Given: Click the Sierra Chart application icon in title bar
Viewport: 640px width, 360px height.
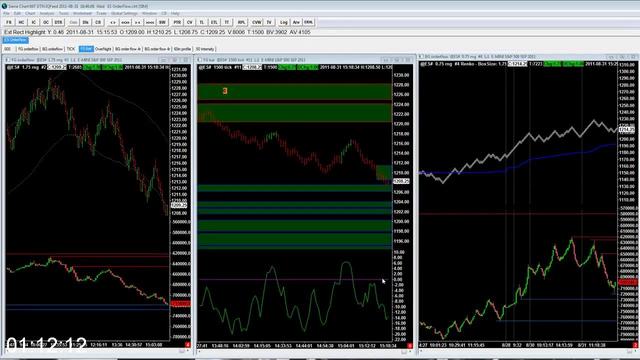Looking at the screenshot, I should pyautogui.click(x=4, y=6).
